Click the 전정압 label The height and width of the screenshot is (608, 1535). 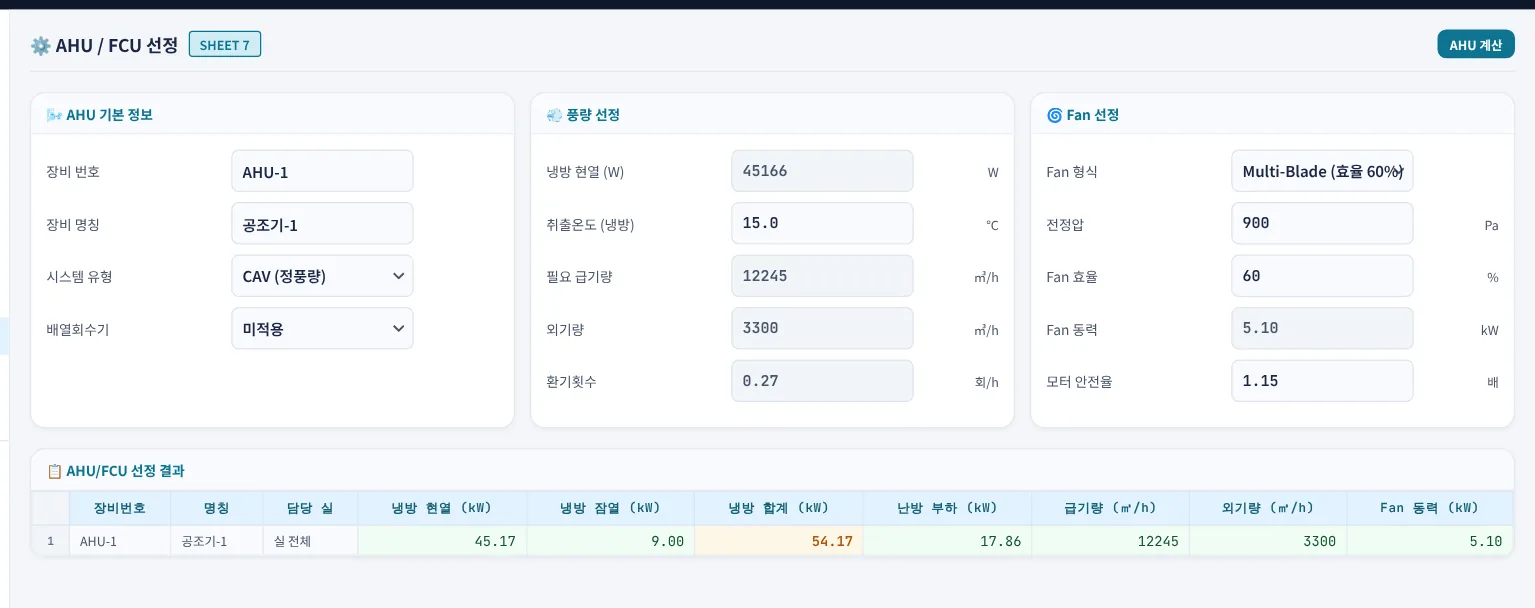pos(1065,225)
